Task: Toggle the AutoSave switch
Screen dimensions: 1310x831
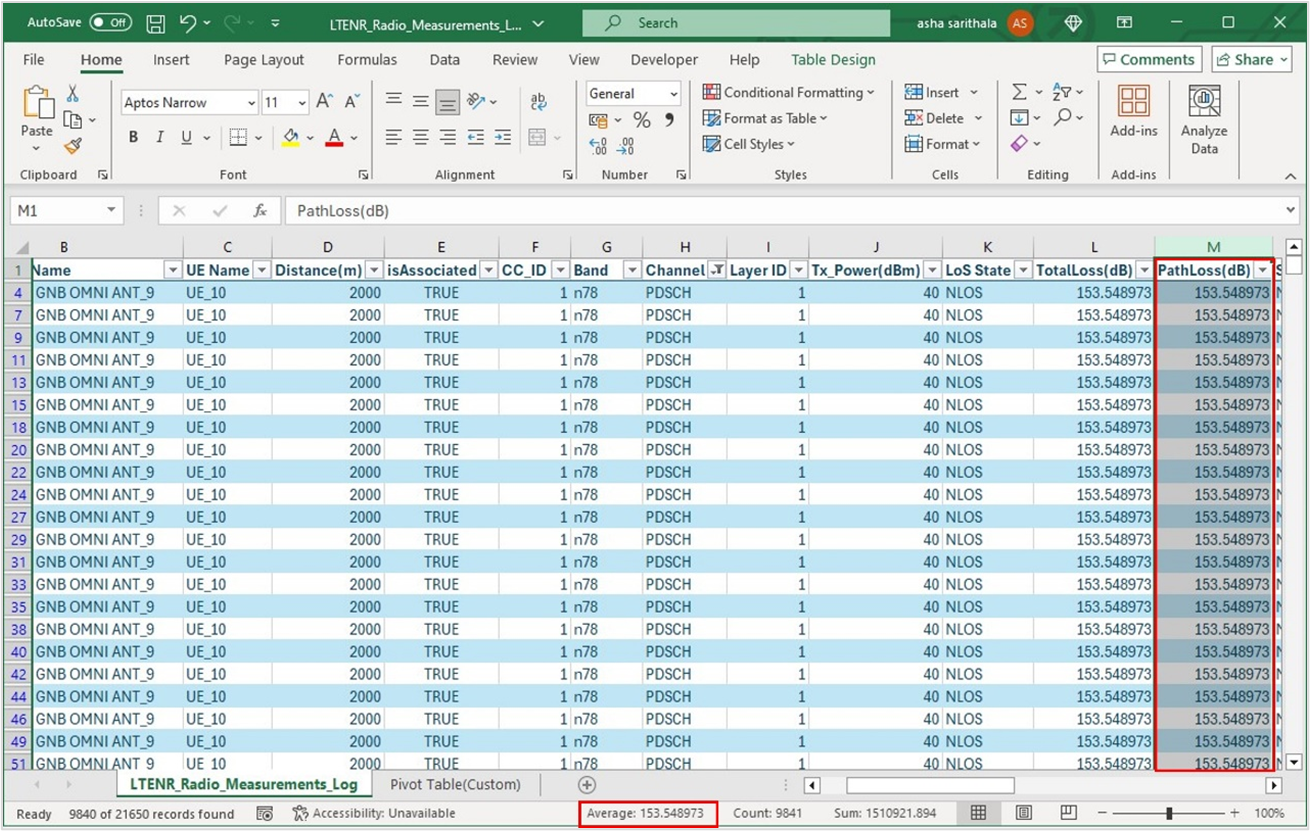Action: click(x=110, y=22)
